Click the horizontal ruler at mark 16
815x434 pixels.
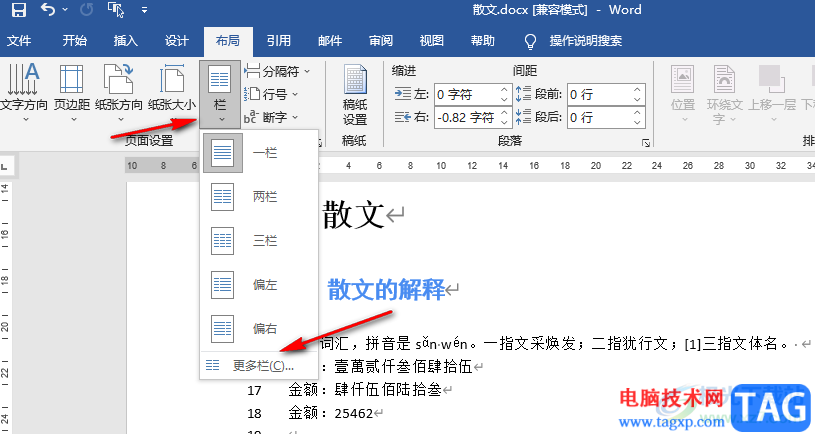(534, 166)
